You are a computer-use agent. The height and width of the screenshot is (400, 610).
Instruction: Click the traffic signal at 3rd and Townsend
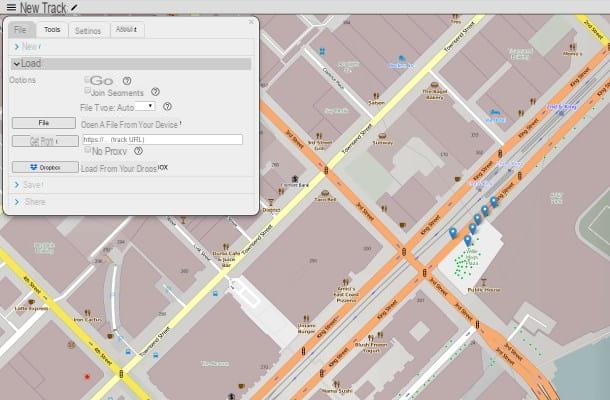tap(326, 170)
